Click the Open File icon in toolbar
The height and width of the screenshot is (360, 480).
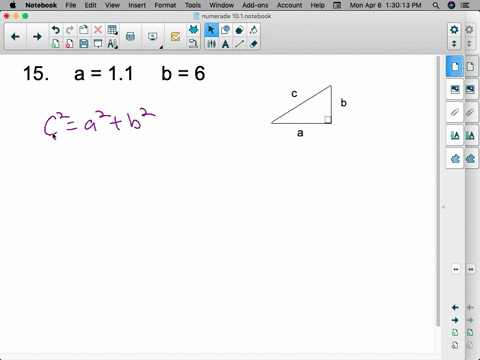84,30
